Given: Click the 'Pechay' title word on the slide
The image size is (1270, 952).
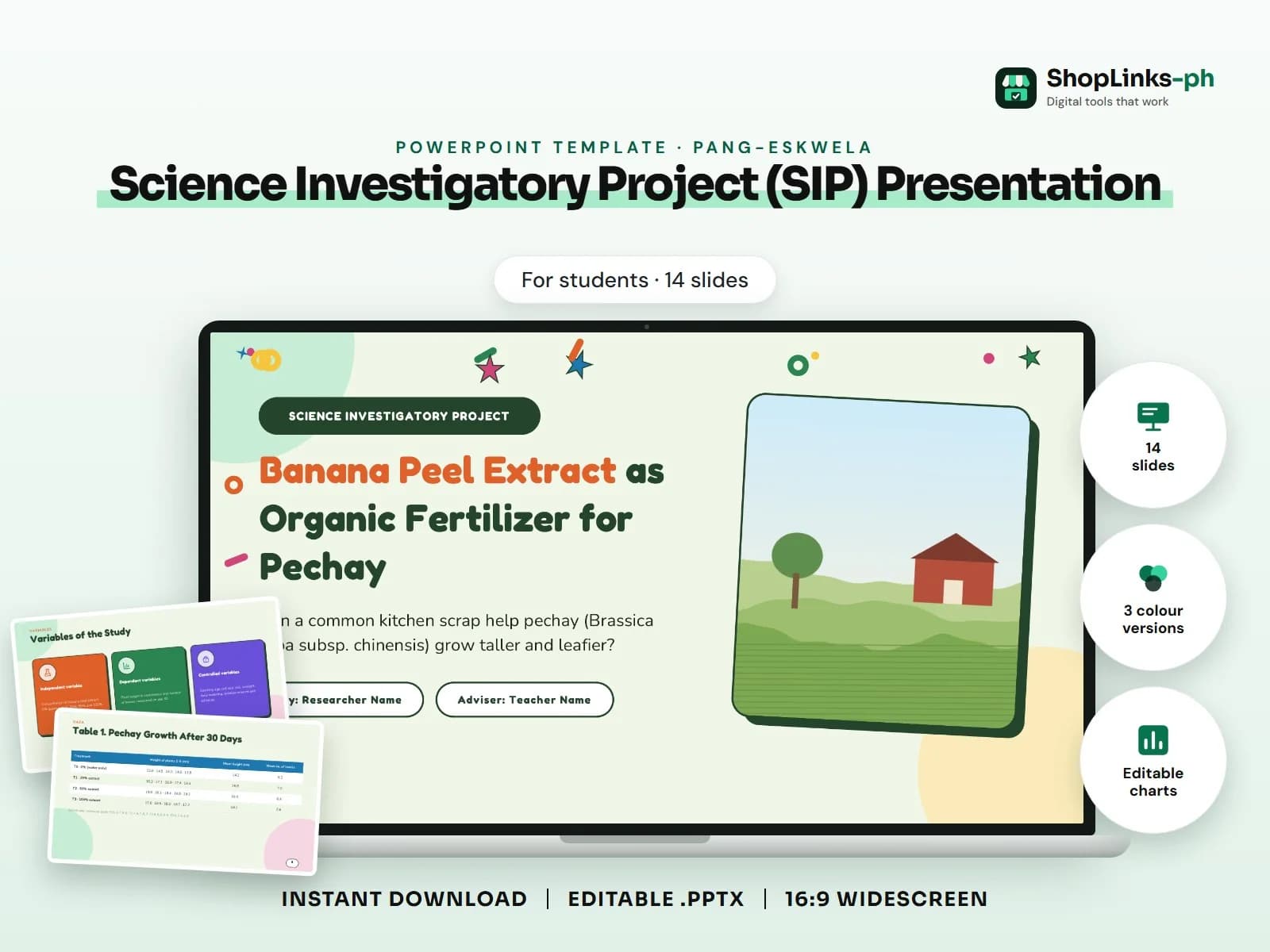Looking at the screenshot, I should (x=323, y=568).
